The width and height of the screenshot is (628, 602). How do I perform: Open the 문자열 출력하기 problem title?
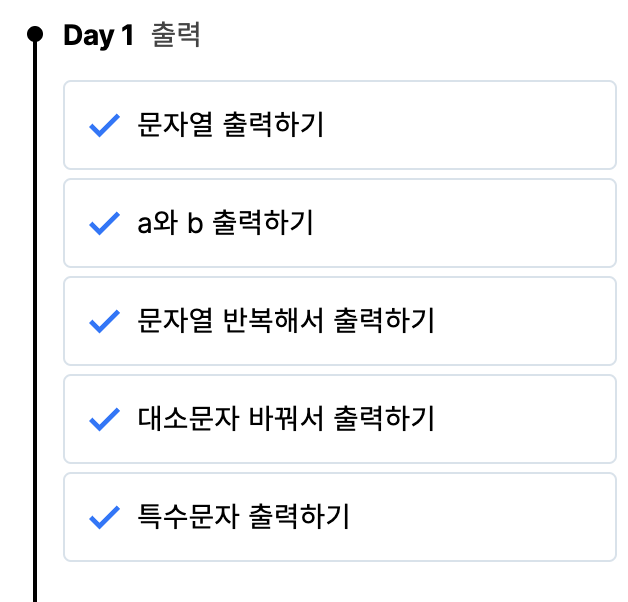tap(230, 126)
